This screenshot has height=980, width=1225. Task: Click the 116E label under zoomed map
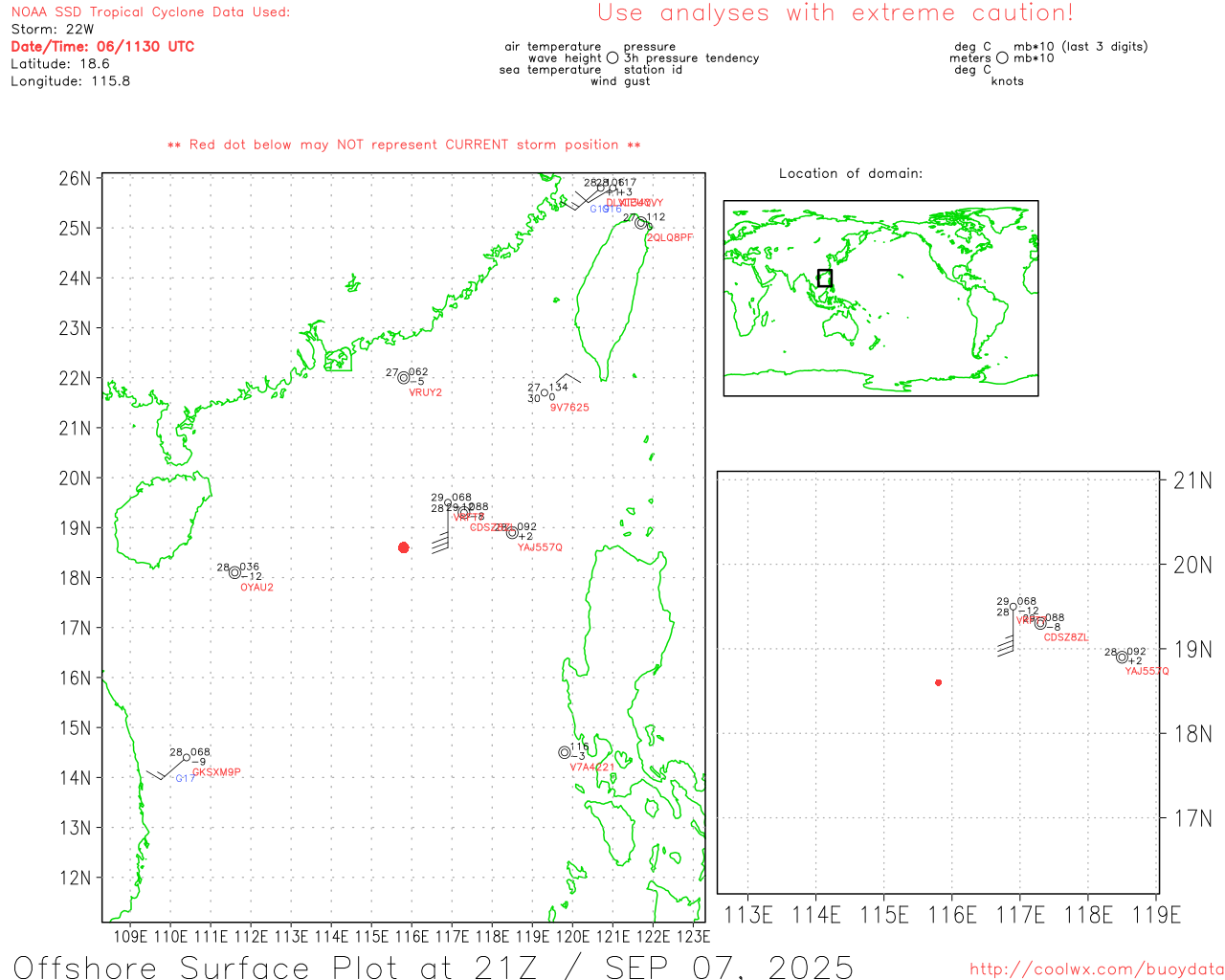(x=952, y=915)
